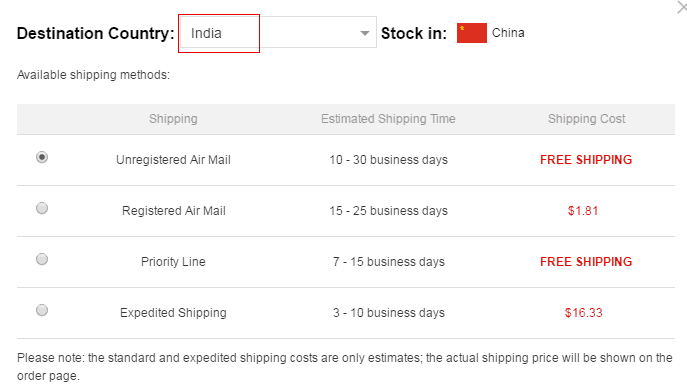This screenshot has height=387, width=687.
Task: Click FREE SHIPPING for Unregistered Air Mail
Action: pos(586,160)
